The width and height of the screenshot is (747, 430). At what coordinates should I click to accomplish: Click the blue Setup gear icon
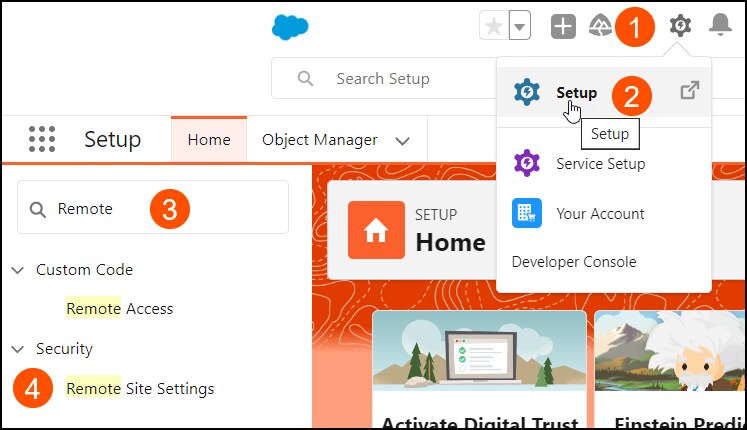527,91
